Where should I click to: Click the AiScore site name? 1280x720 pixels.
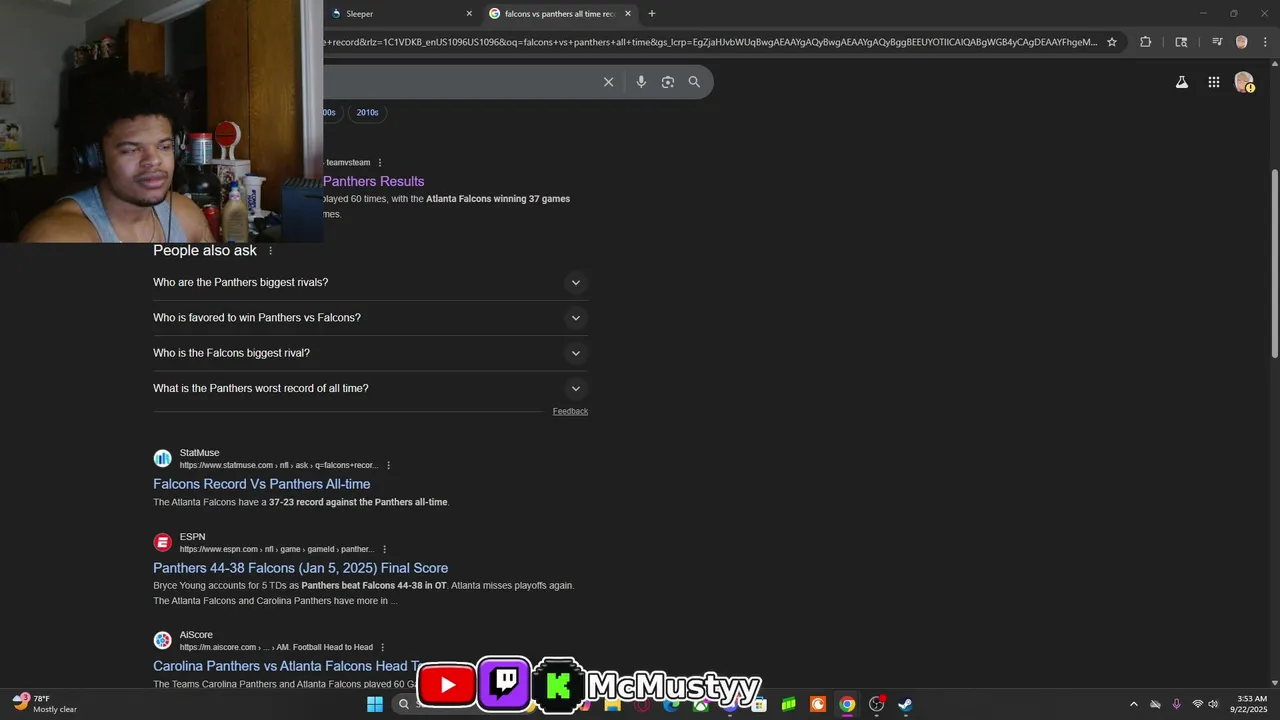pos(196,635)
